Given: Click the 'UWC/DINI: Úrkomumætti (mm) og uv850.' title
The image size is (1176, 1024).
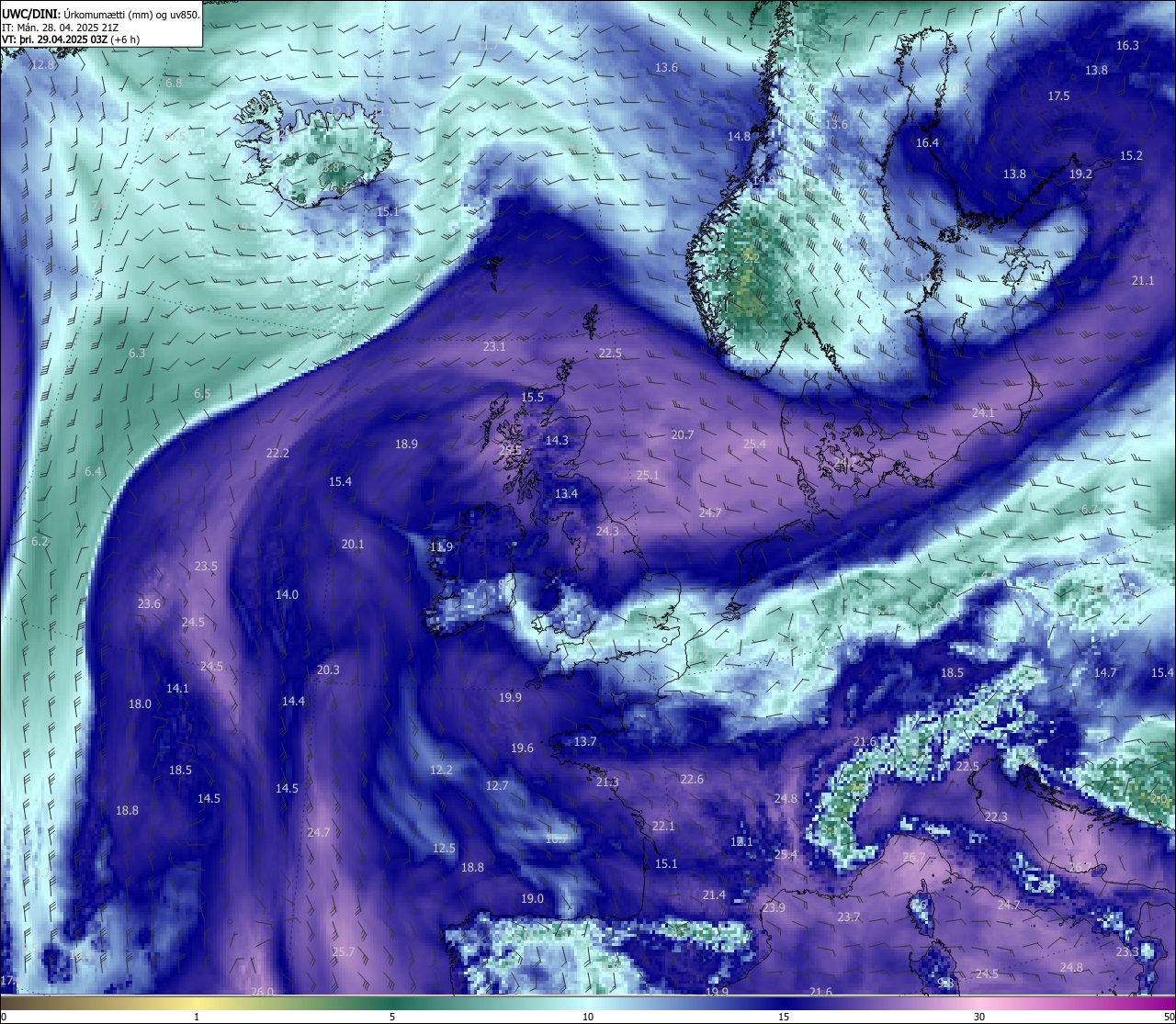Looking at the screenshot, I should pyautogui.click(x=100, y=14).
